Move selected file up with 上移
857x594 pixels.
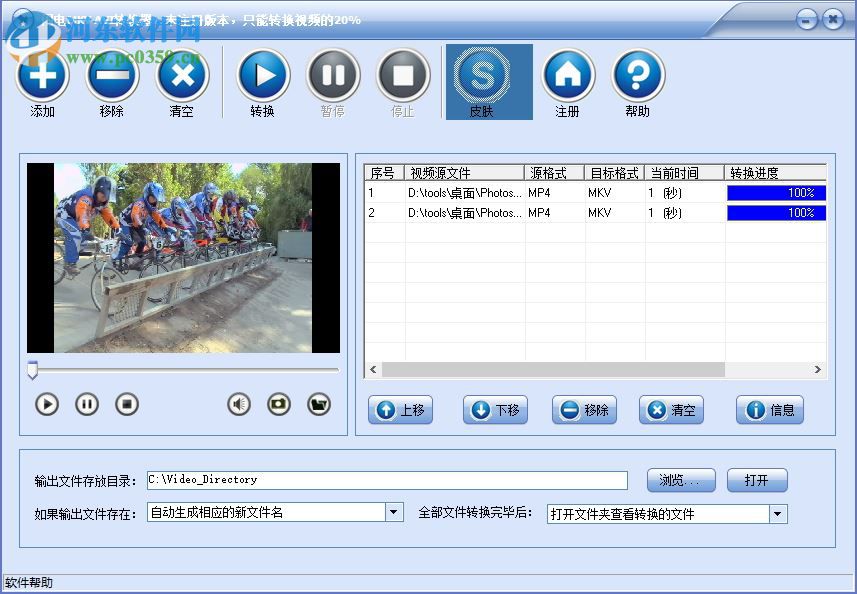click(400, 410)
